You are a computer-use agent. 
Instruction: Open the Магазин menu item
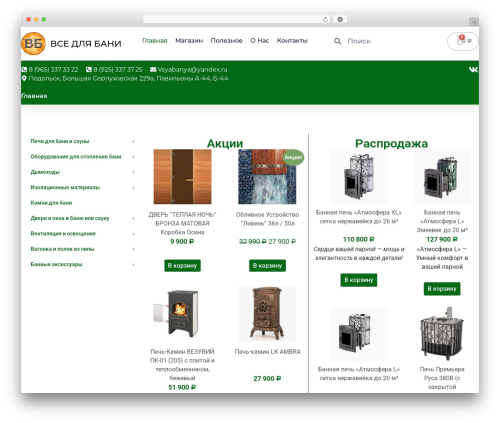[189, 41]
